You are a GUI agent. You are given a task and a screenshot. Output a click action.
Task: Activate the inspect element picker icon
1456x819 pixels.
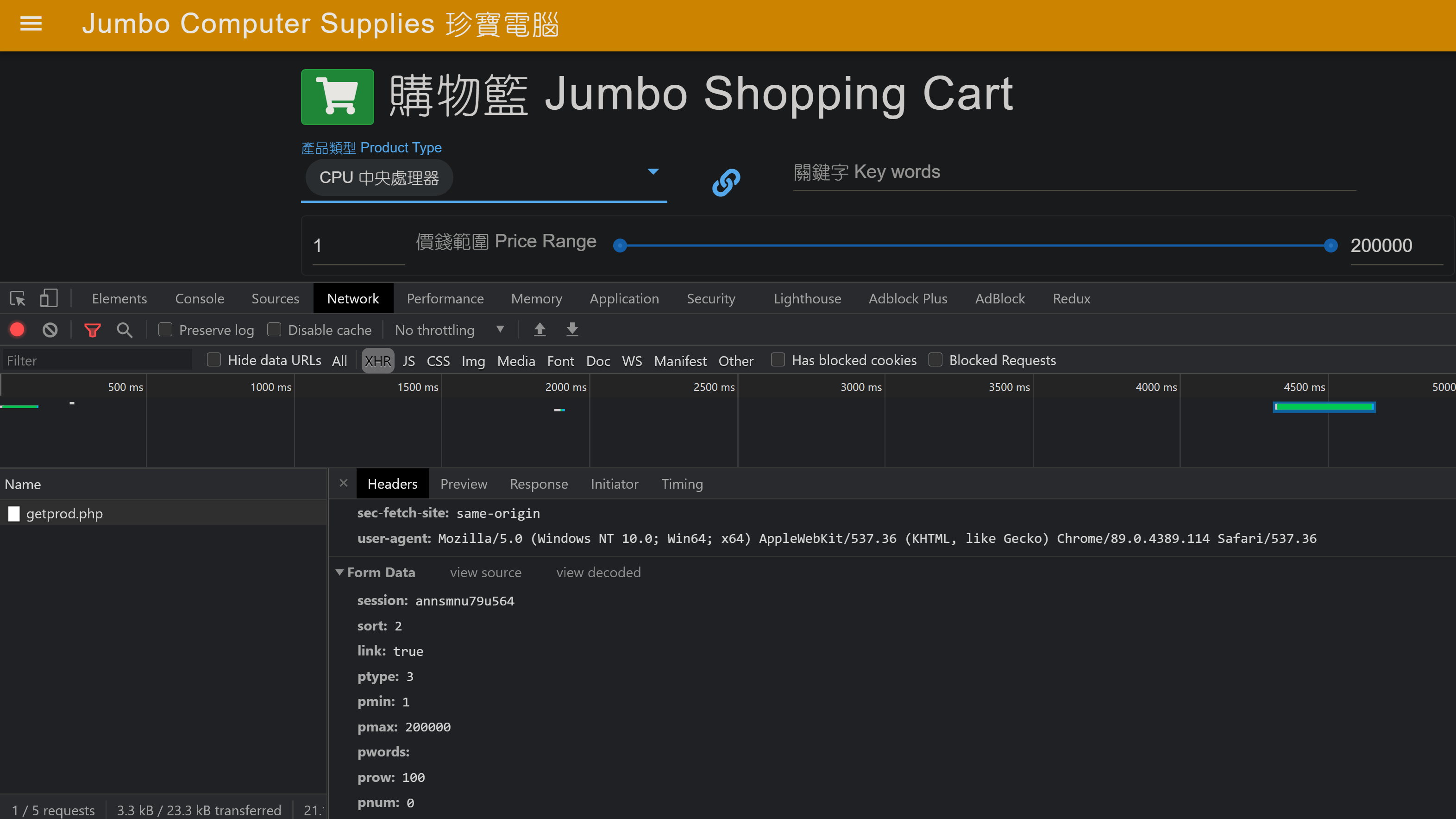(18, 298)
